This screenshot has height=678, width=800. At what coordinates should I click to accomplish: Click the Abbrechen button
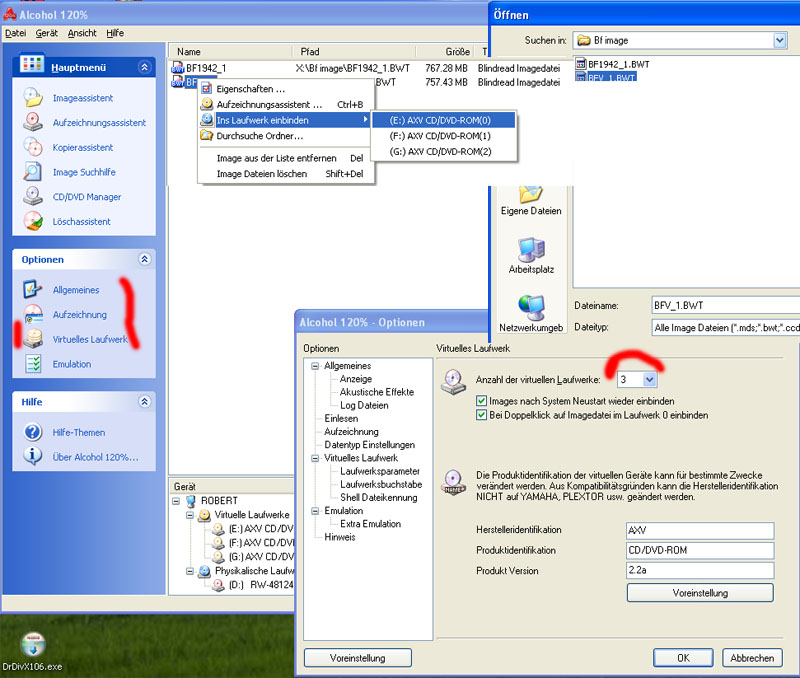(751, 658)
